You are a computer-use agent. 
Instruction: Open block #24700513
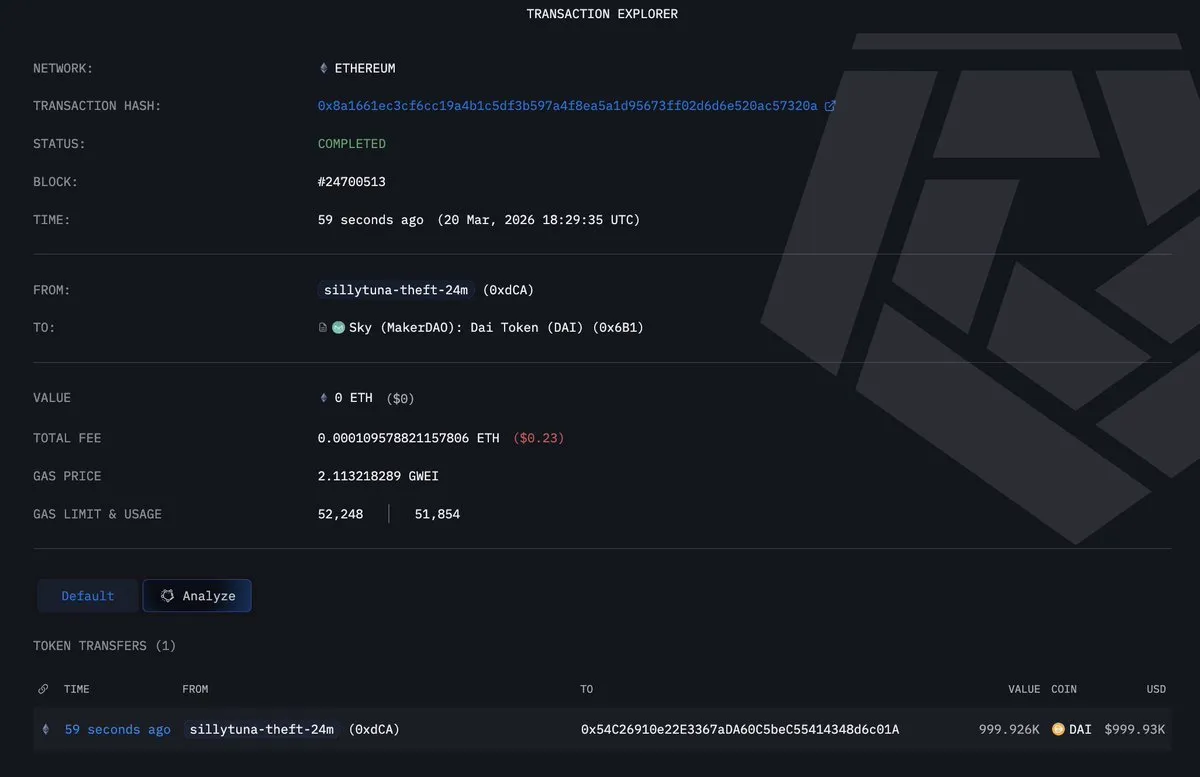(352, 182)
